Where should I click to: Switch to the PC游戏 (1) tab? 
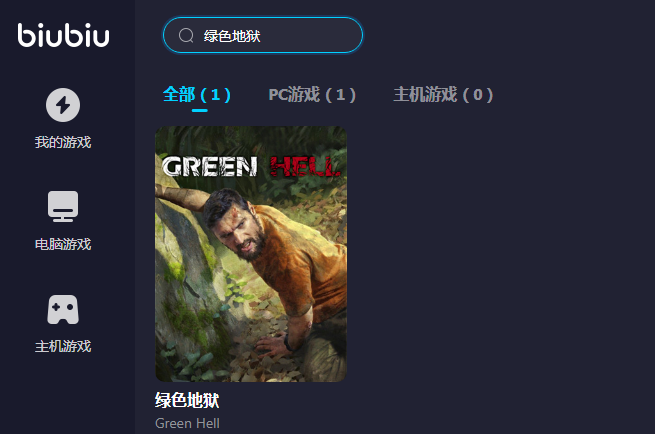312,94
